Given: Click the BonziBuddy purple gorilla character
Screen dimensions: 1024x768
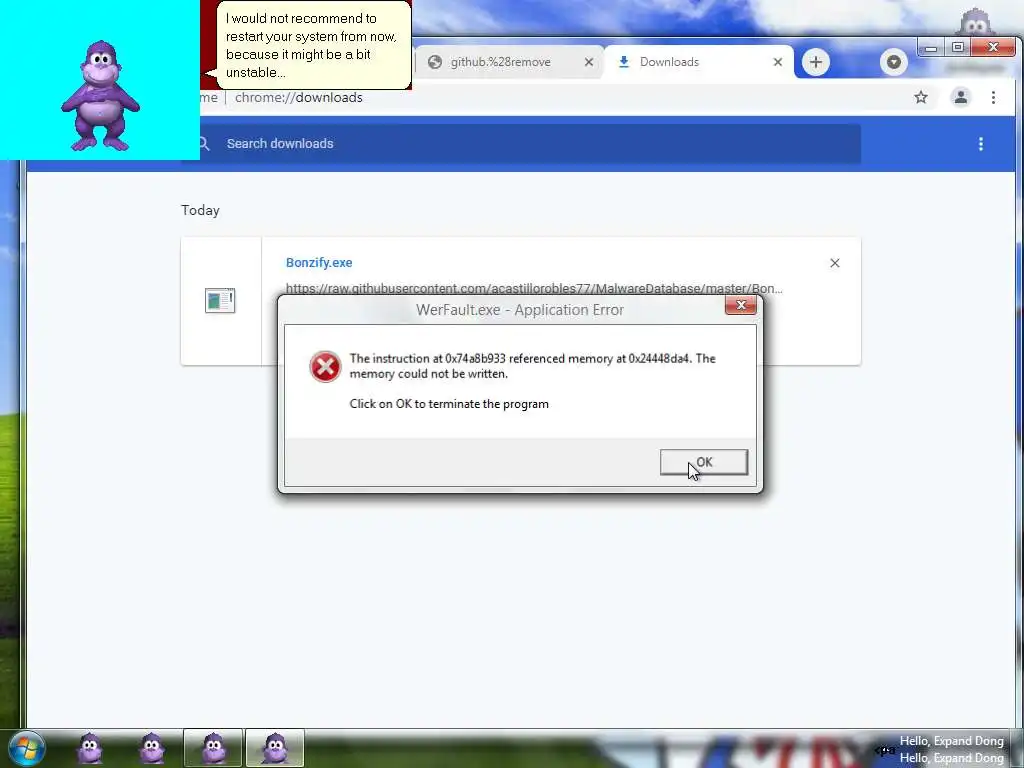Looking at the screenshot, I should coord(100,95).
